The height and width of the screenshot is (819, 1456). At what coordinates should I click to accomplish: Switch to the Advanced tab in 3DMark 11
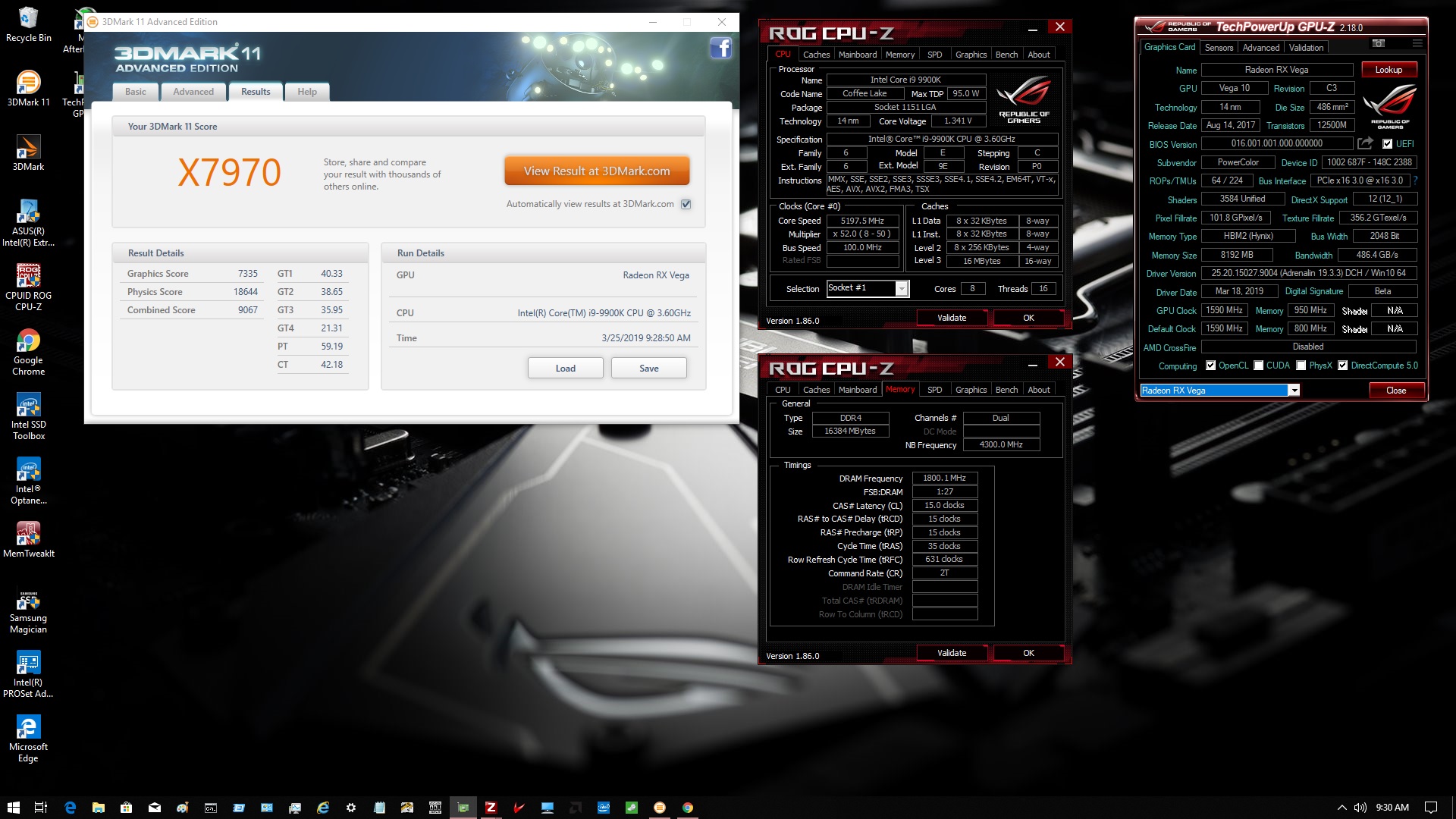(x=193, y=92)
